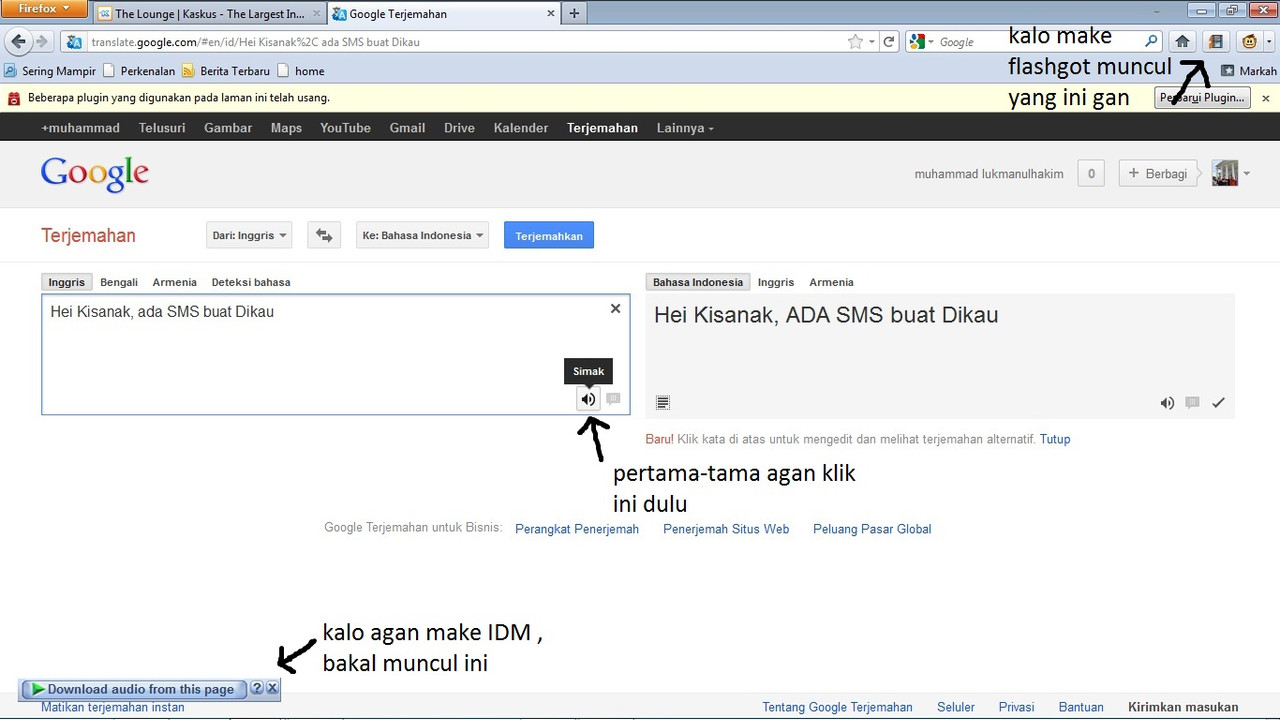
Task: Open the Berita Terbaru feed bookmark
Action: (x=226, y=71)
